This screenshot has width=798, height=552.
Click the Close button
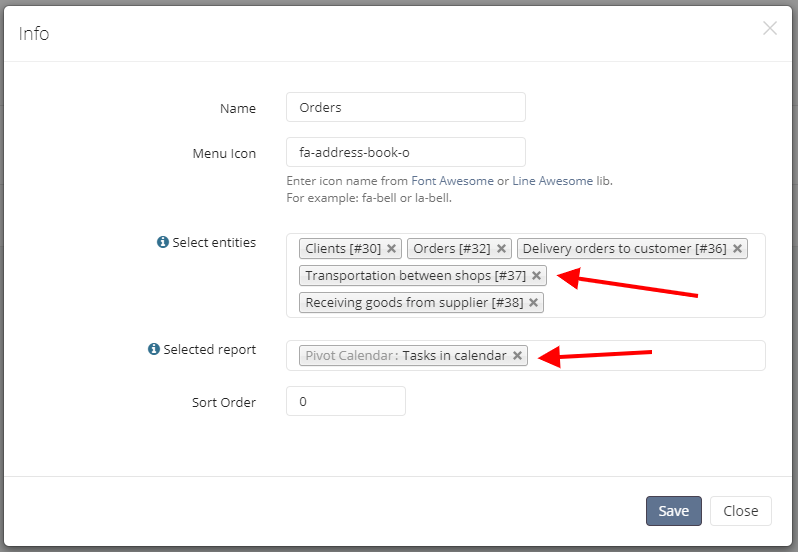point(741,511)
